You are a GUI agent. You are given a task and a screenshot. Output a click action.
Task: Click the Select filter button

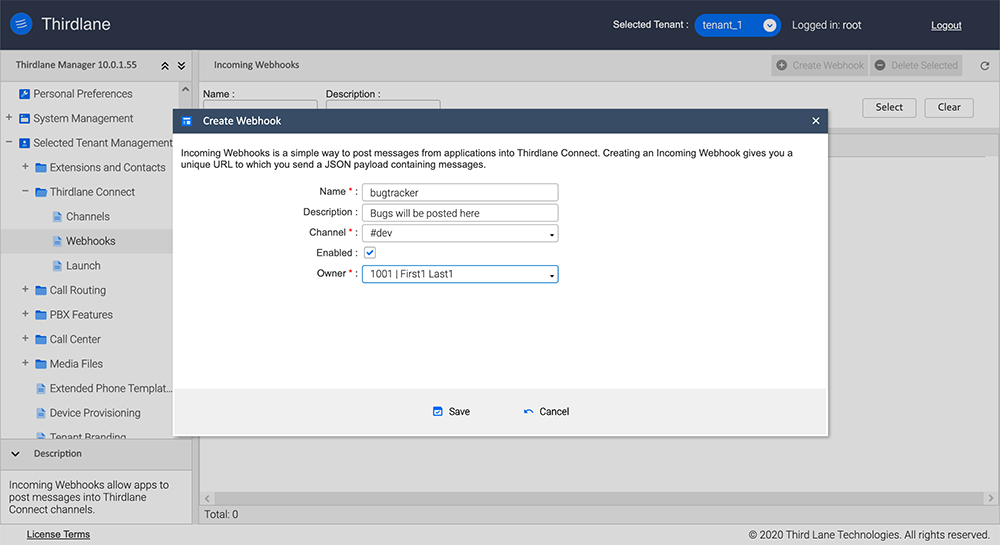(x=889, y=107)
